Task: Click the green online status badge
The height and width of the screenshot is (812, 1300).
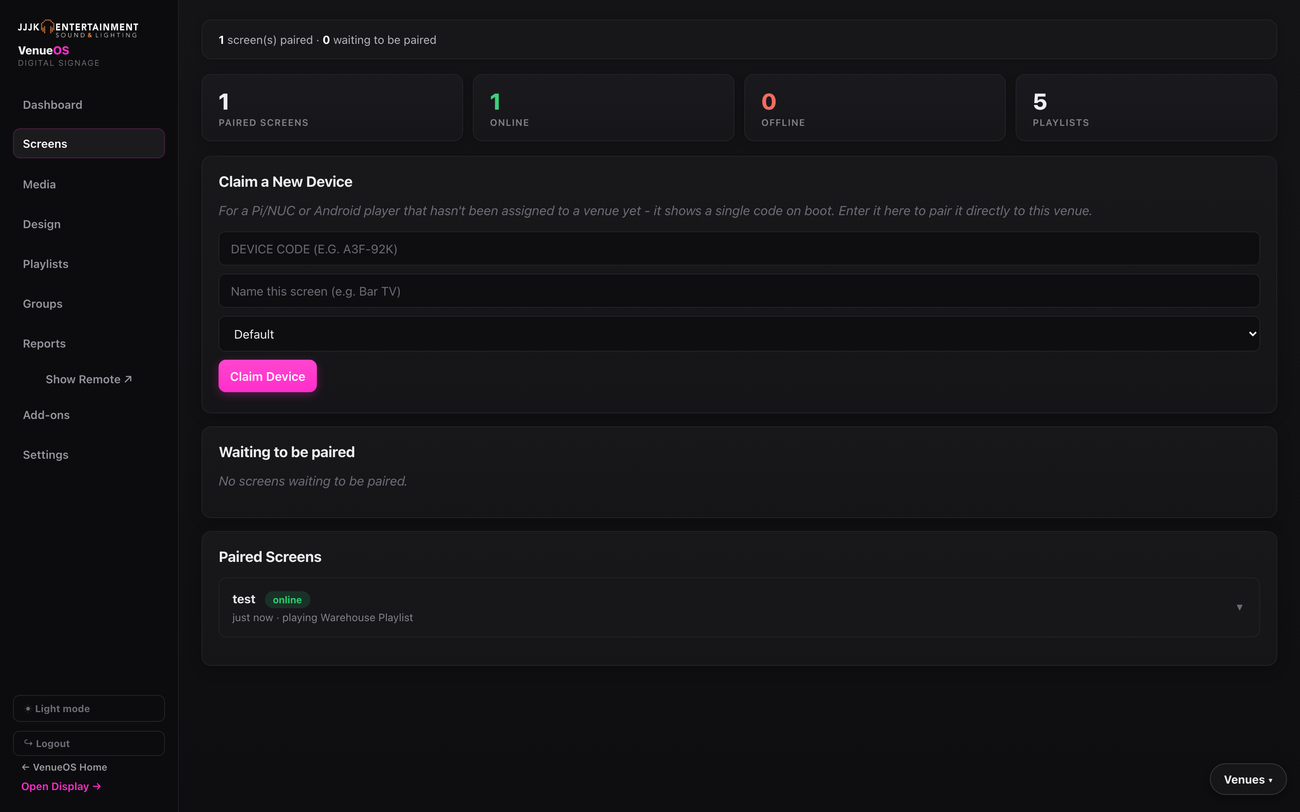Action: [287, 600]
